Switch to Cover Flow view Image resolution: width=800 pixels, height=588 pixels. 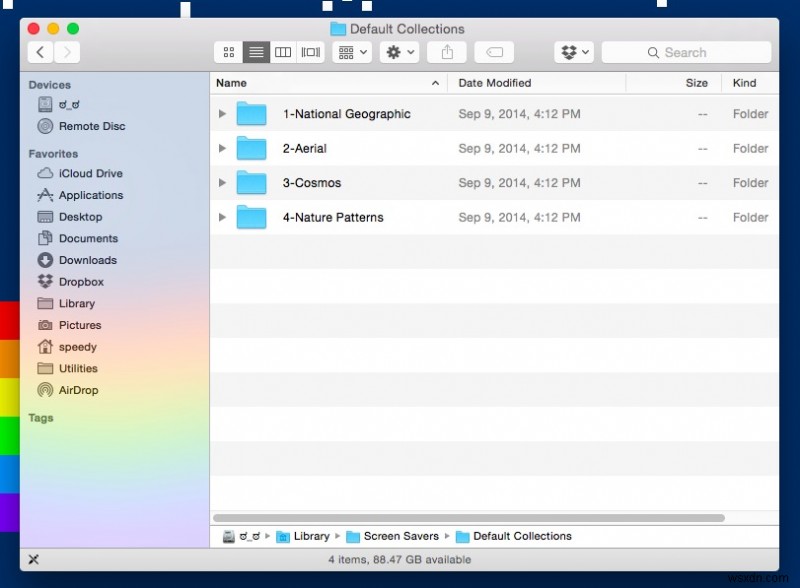(309, 52)
